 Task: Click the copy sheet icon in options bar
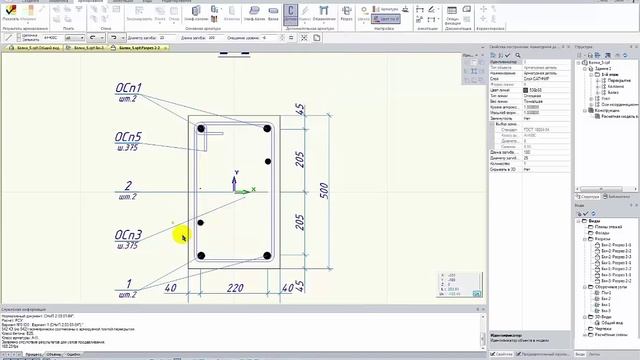[x=317, y=38]
